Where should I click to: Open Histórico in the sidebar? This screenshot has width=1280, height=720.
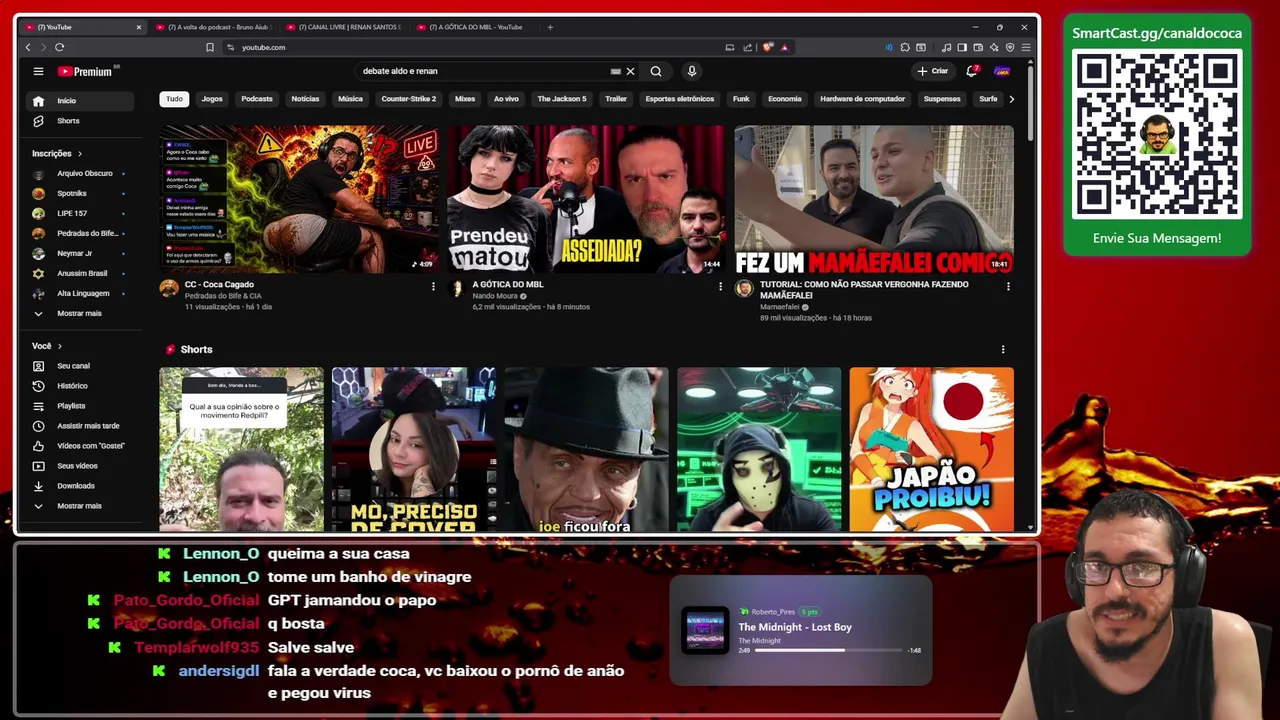point(80,386)
